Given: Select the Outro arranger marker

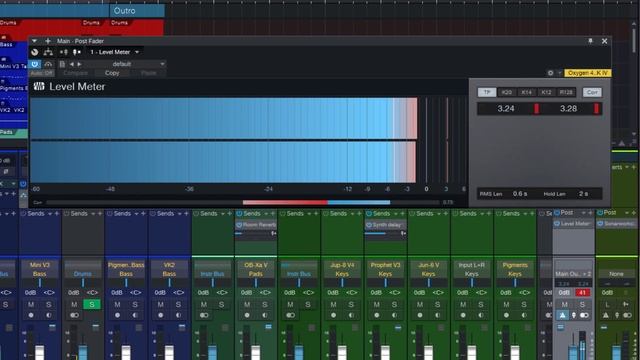Looking at the screenshot, I should (x=137, y=11).
